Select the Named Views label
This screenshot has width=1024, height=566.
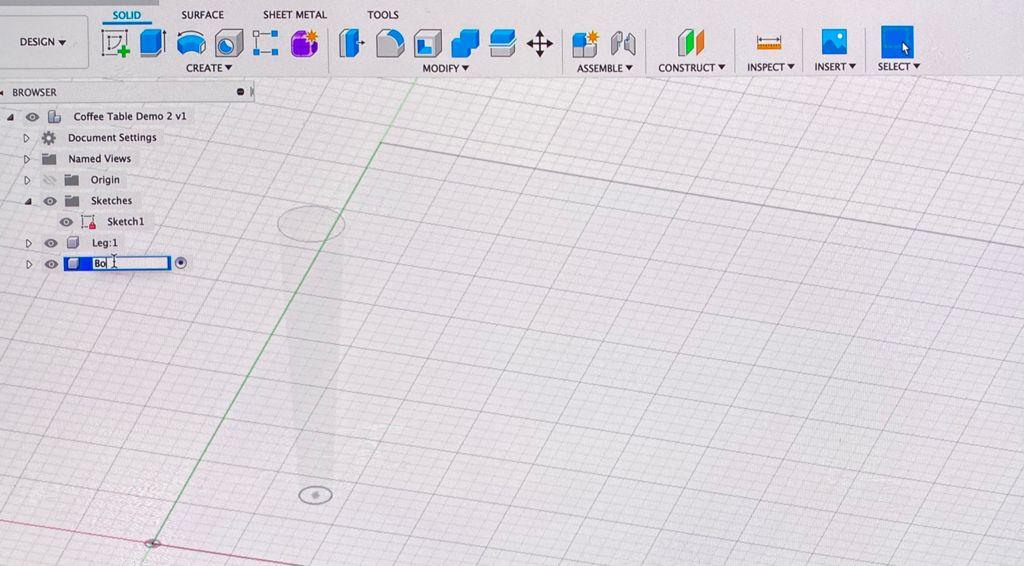coord(99,158)
